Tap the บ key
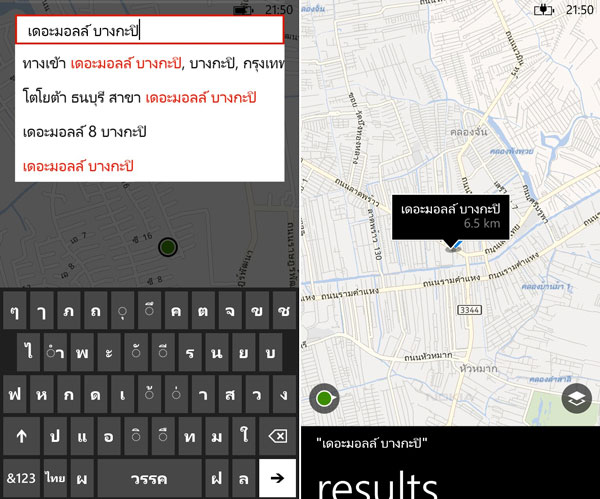600x499 pixels. click(x=271, y=352)
